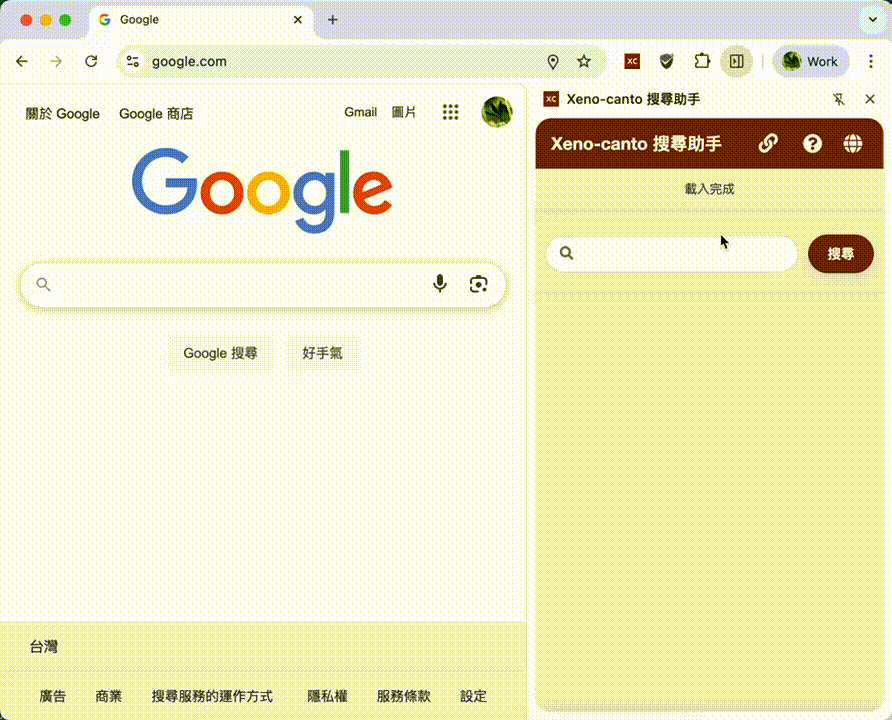Image resolution: width=892 pixels, height=720 pixels.
Task: Unpin the Xeno-canto side panel
Action: point(839,100)
